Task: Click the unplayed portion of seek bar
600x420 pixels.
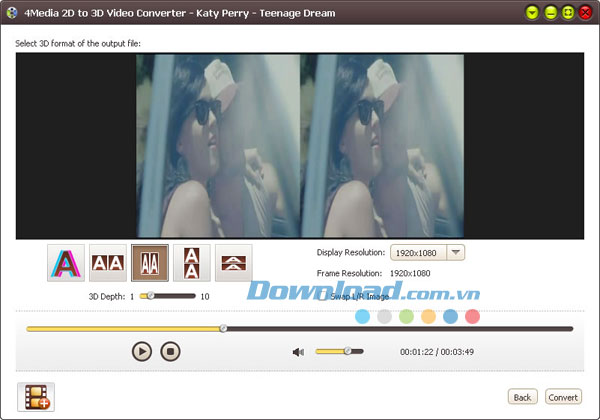Action: pyautogui.click(x=399, y=329)
